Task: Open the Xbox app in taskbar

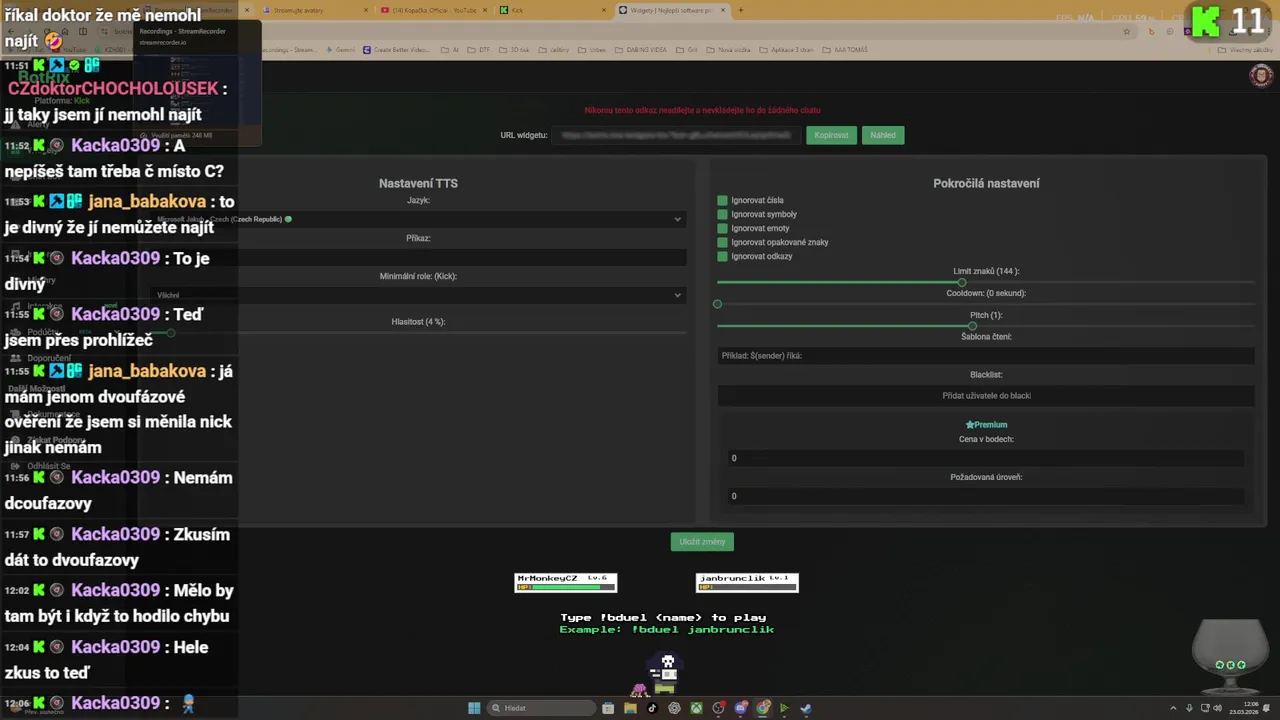Action: 696,708
